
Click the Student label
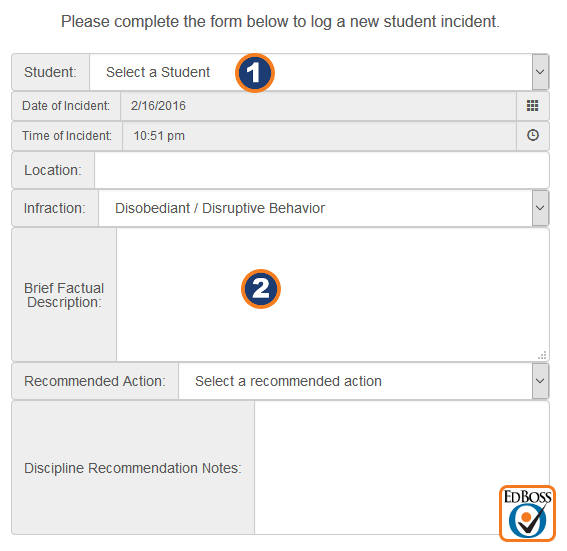(50, 72)
